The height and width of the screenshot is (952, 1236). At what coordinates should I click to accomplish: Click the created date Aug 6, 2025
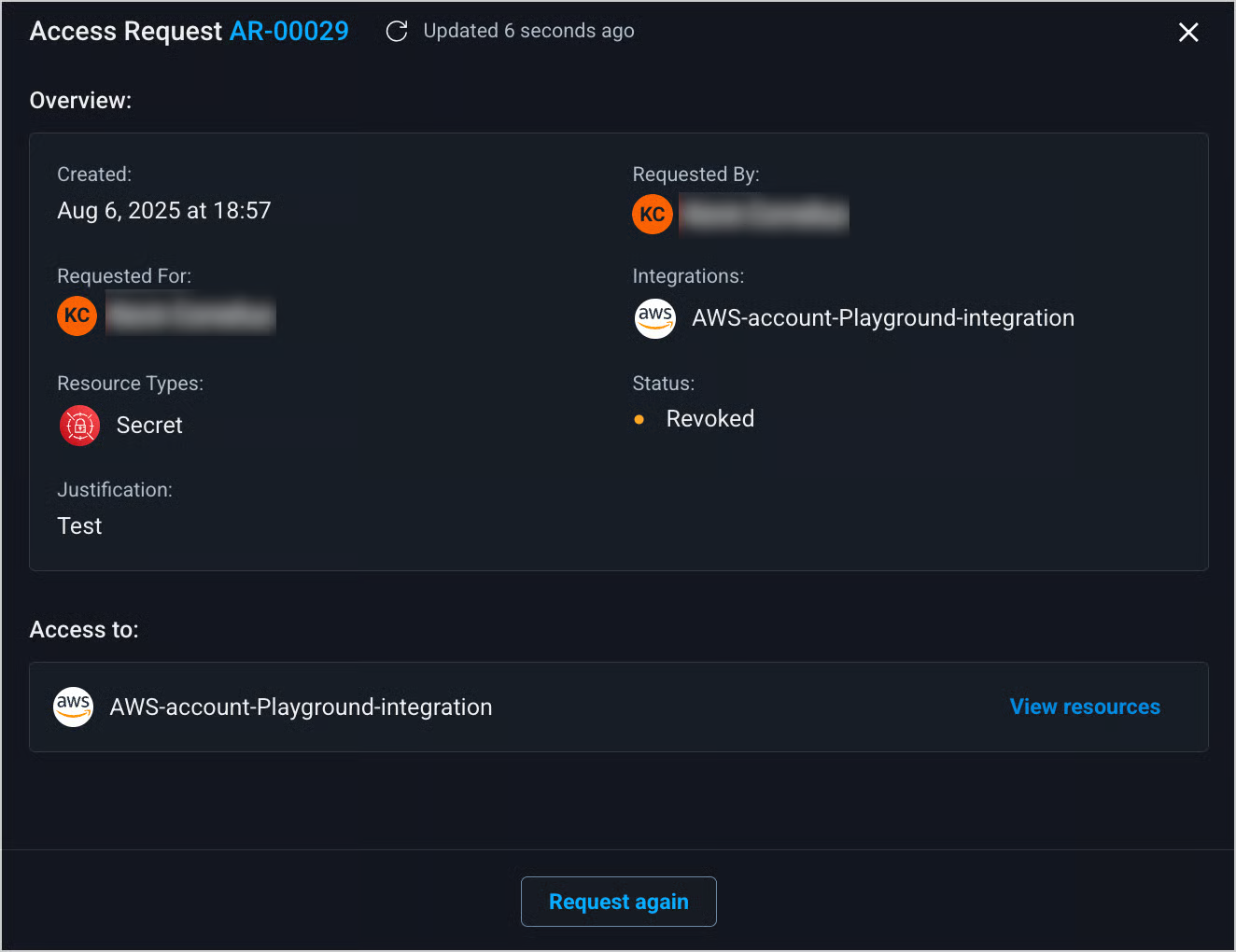[164, 211]
